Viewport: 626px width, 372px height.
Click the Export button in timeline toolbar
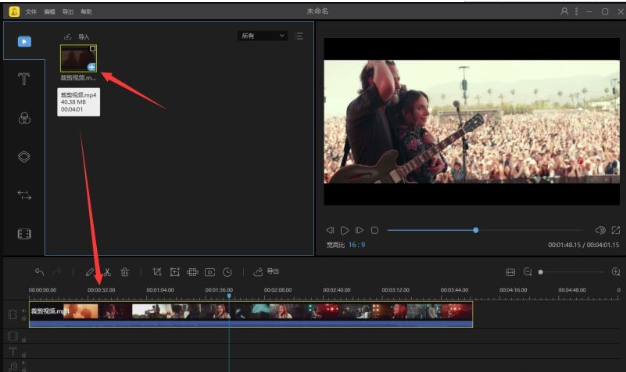(266, 272)
